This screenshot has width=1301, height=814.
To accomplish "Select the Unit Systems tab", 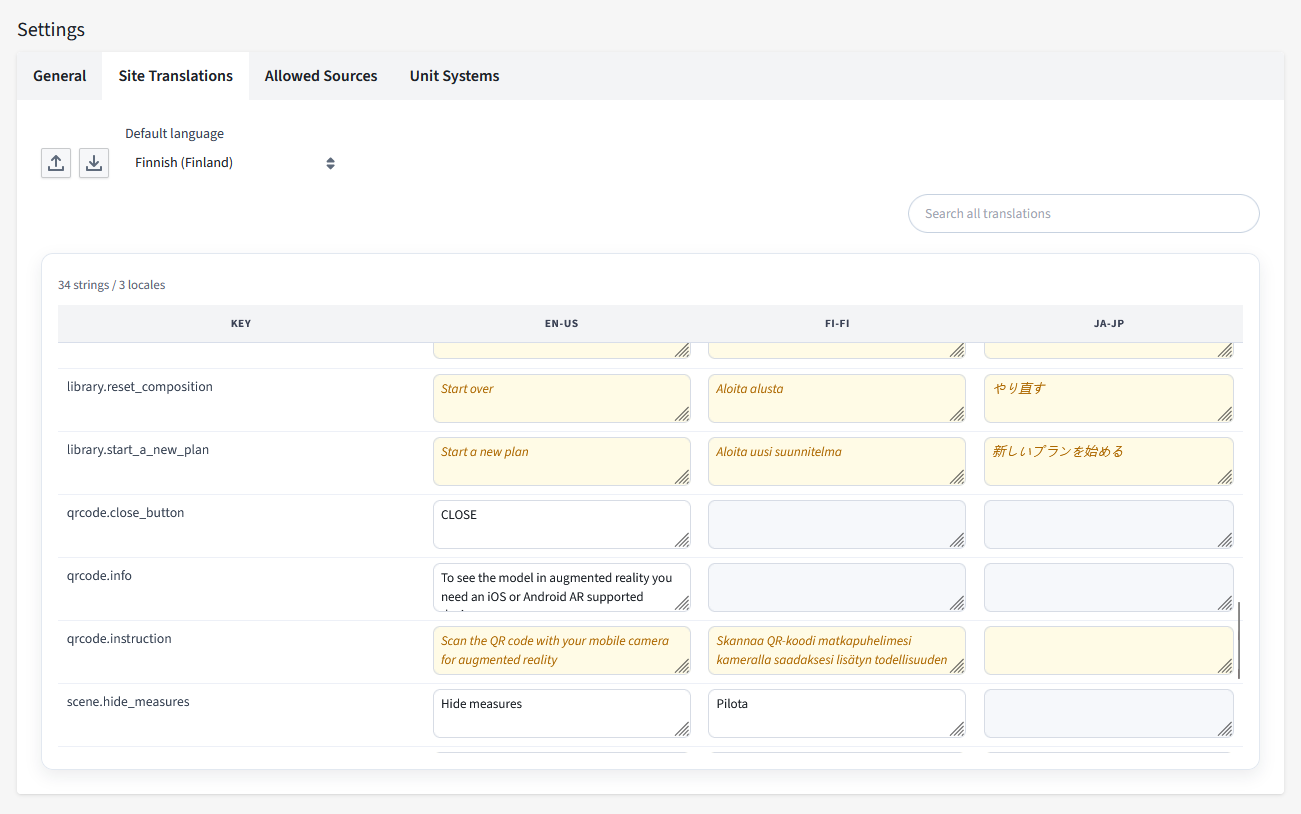I will click(454, 76).
